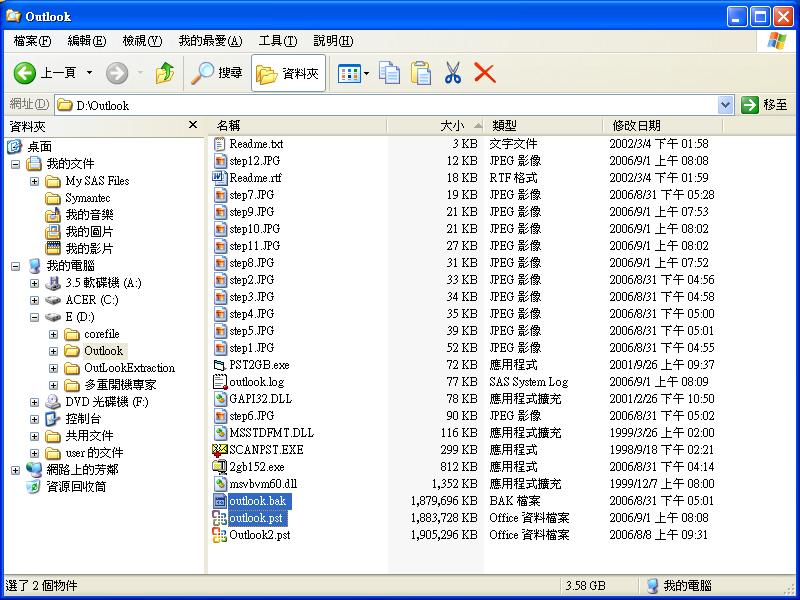Open the Back button history dropdown arrow
800x600 pixels.
point(89,73)
